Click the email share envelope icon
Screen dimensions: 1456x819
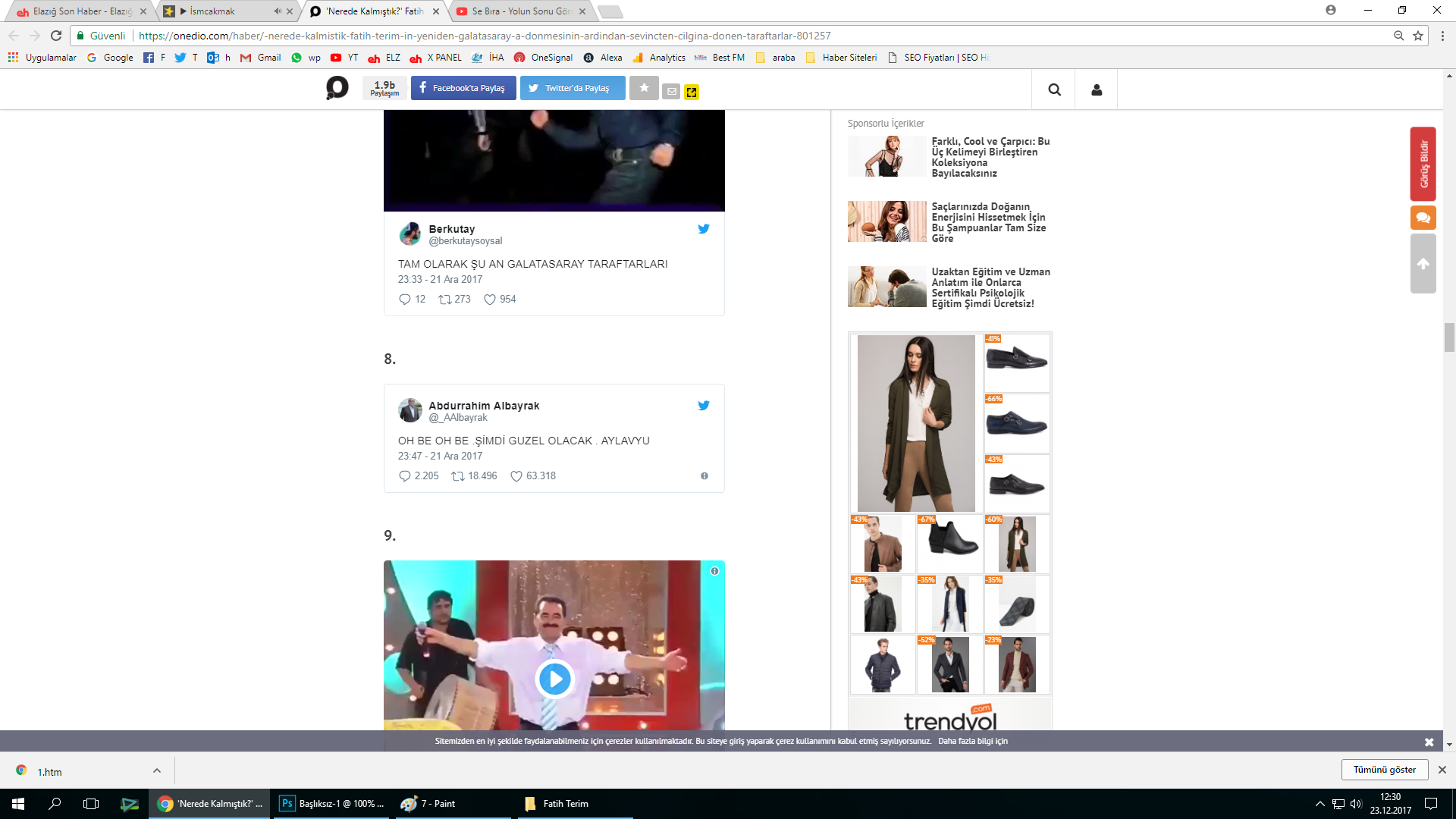point(672,92)
